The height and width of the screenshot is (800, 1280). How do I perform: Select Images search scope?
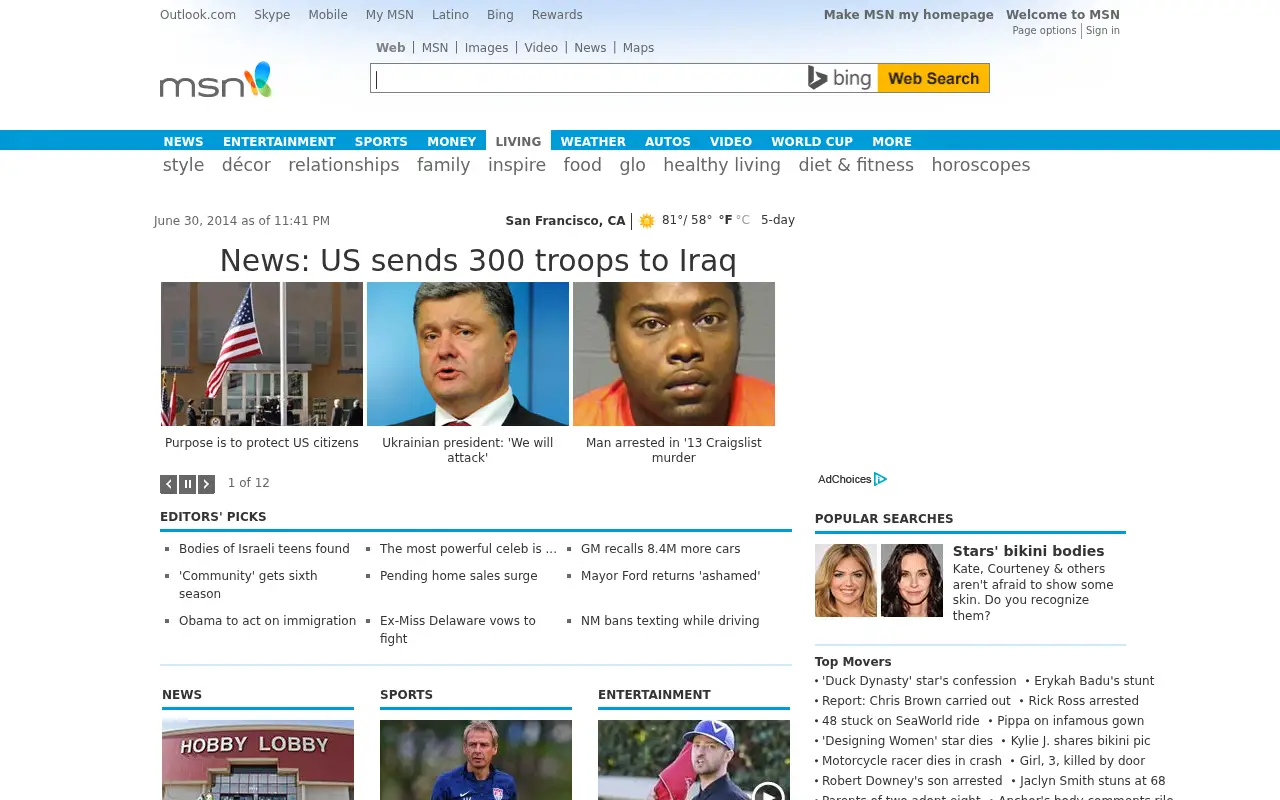coord(487,48)
